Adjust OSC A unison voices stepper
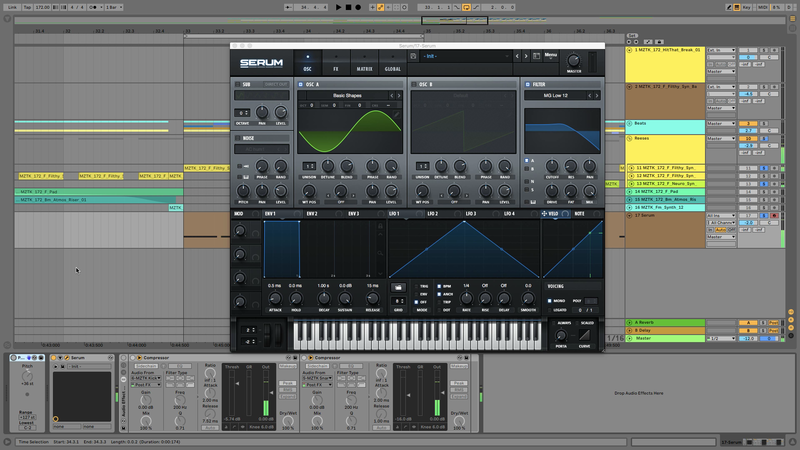This screenshot has height=450, width=800. tap(309, 166)
